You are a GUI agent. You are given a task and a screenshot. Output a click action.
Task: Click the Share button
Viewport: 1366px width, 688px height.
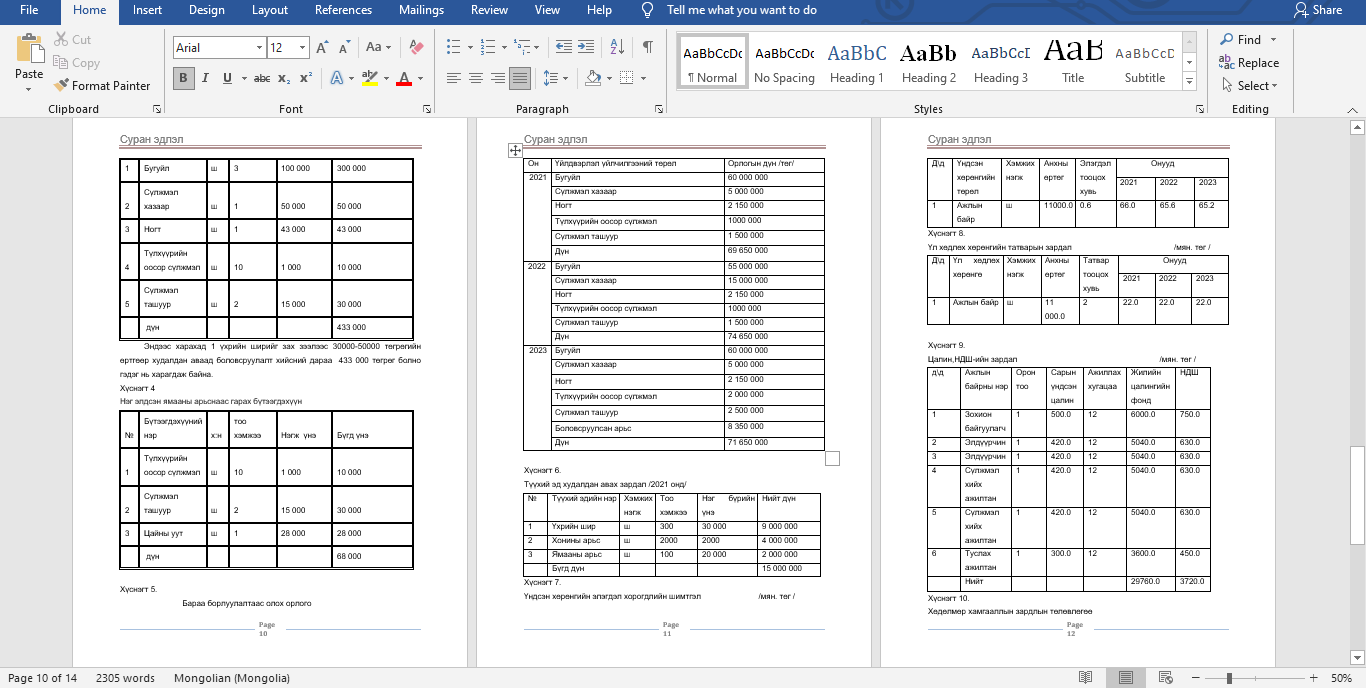1318,10
